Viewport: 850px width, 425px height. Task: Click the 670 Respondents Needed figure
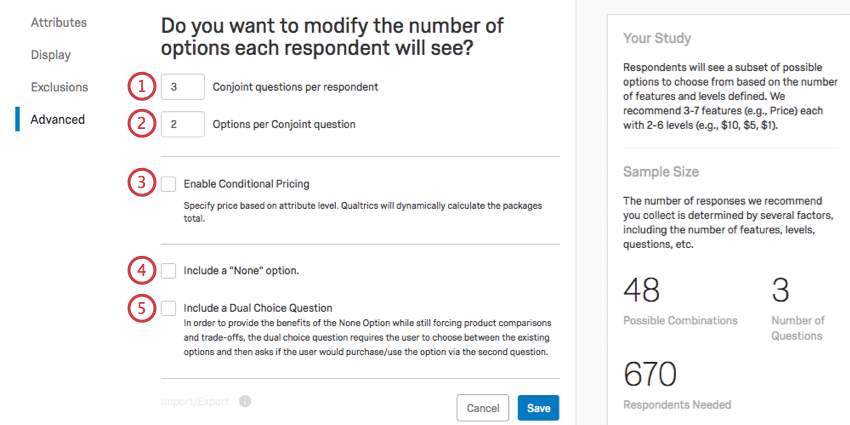click(650, 374)
